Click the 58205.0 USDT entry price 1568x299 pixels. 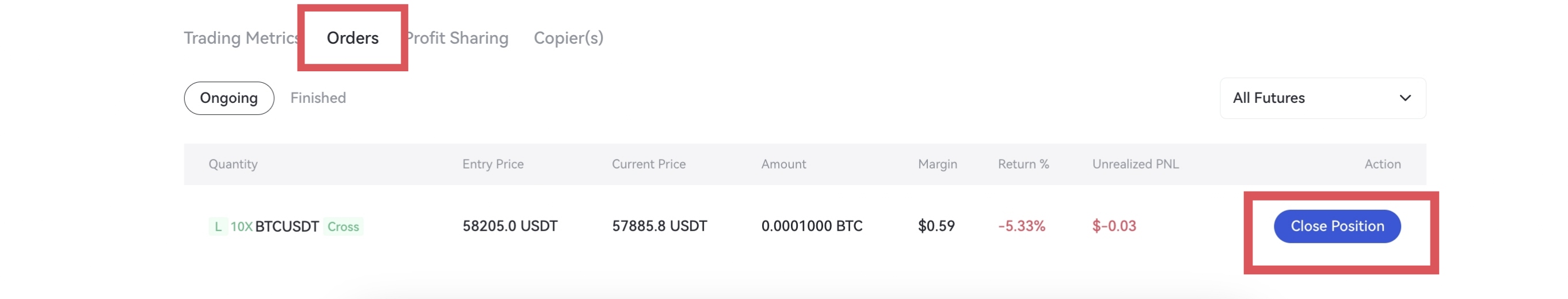point(509,226)
